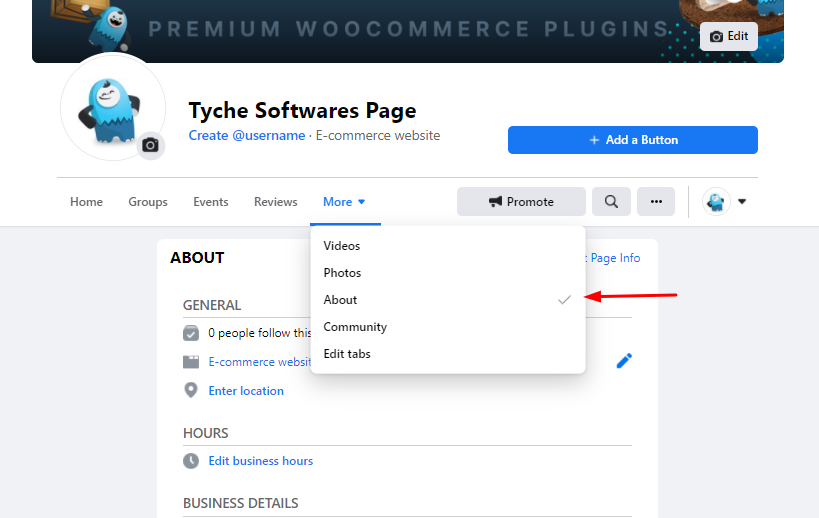
Task: Click the pencil edit icon in About
Action: pyautogui.click(x=624, y=361)
